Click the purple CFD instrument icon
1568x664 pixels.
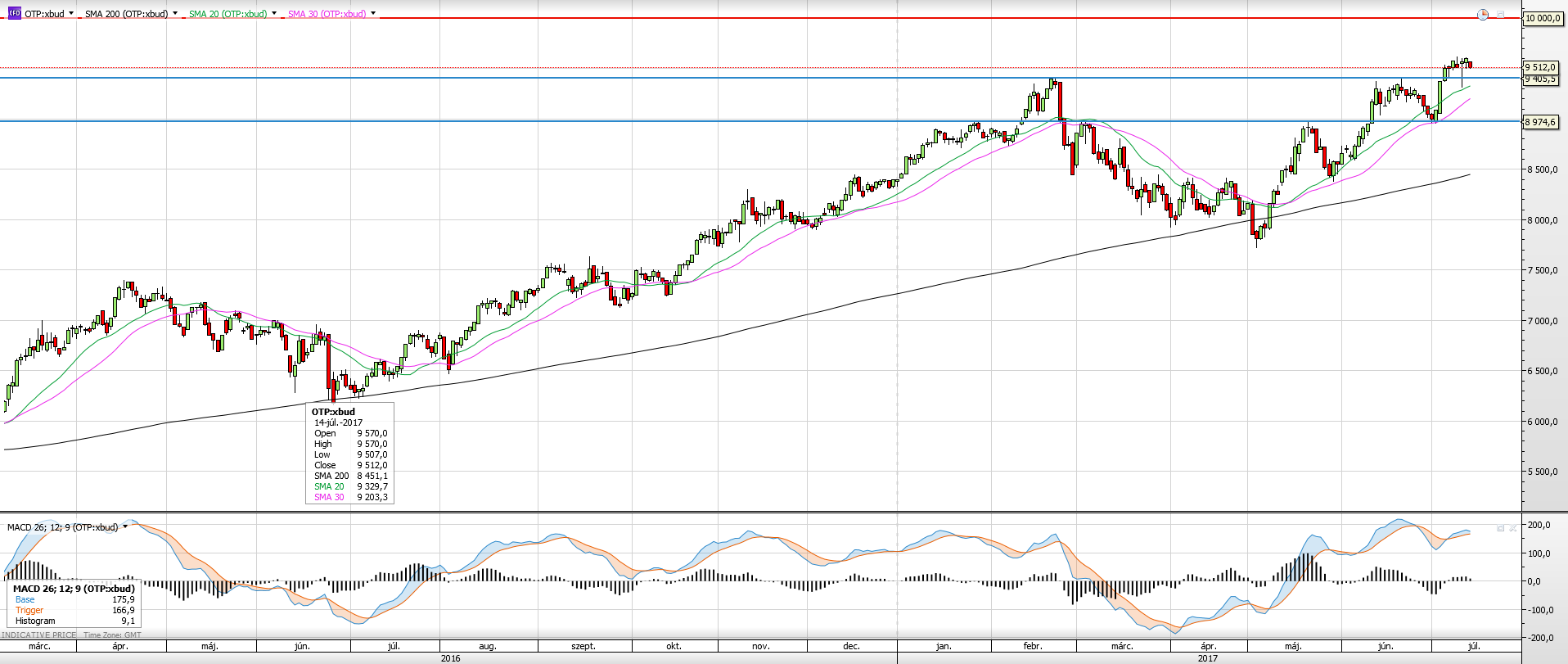tap(14, 14)
